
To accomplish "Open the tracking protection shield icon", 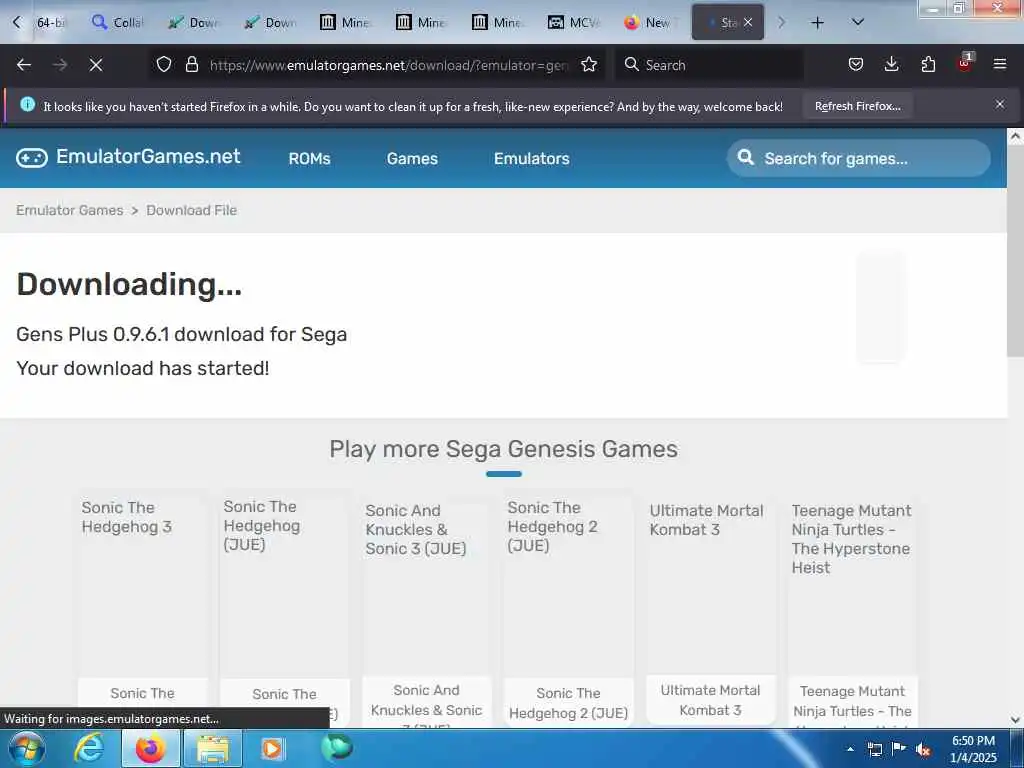I will click(x=164, y=64).
